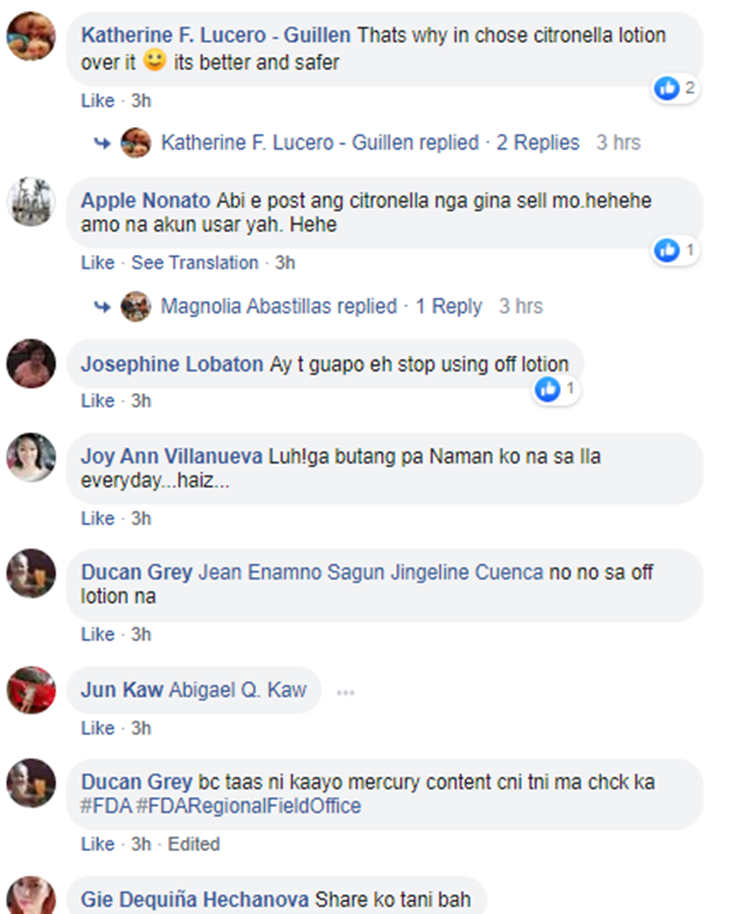Open tagged profile Abigael Q. Kaw
The height and width of the screenshot is (914, 750).
pyautogui.click(x=238, y=690)
